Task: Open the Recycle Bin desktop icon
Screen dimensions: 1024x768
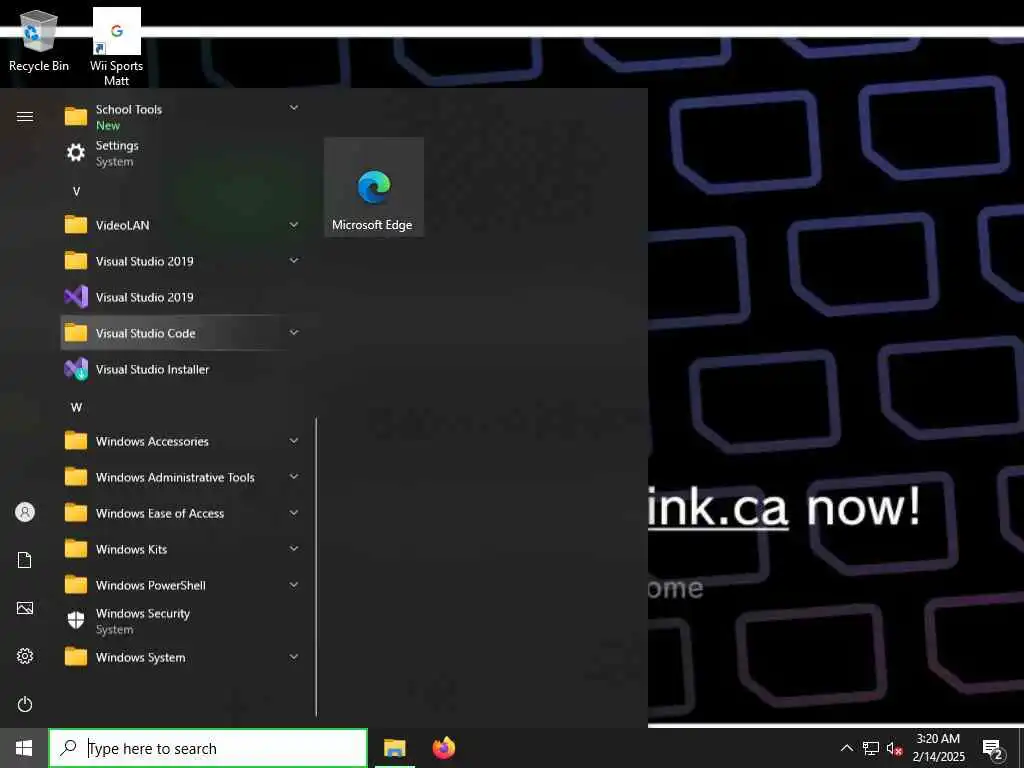Action: (x=39, y=41)
